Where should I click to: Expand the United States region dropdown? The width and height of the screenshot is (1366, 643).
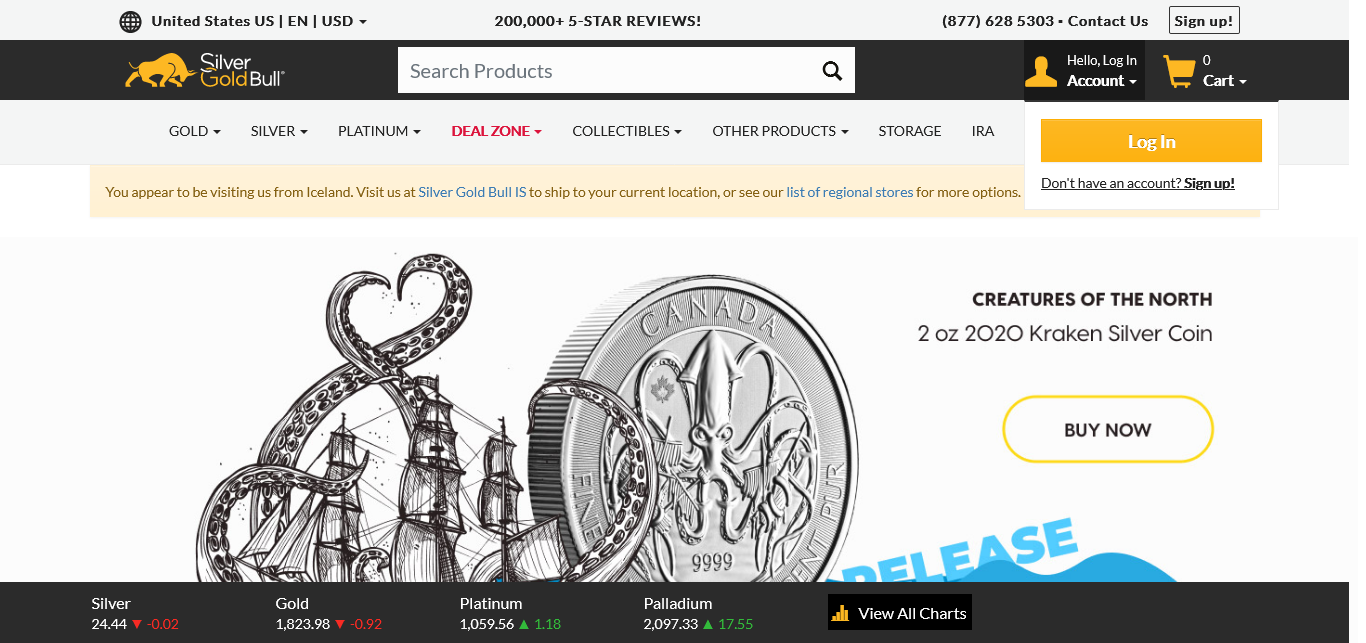click(259, 21)
